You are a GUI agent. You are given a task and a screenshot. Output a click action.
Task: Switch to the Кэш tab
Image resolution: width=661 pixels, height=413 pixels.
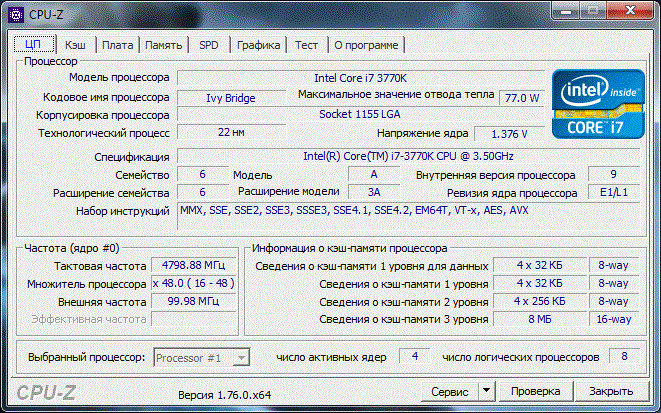tap(75, 45)
